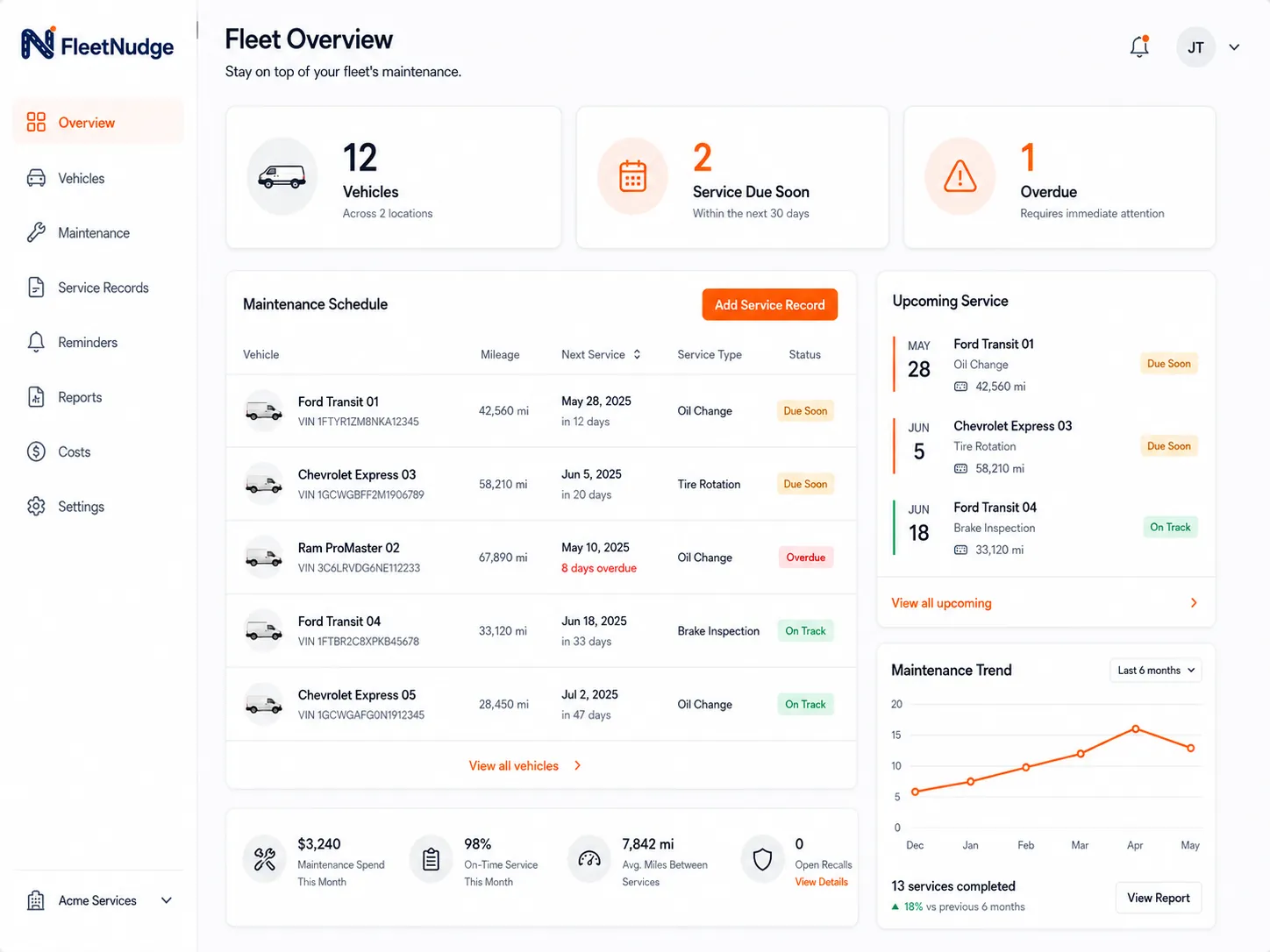Click the tools icon beside Maintenance Spend
The width and height of the screenshot is (1270, 952).
point(264,859)
